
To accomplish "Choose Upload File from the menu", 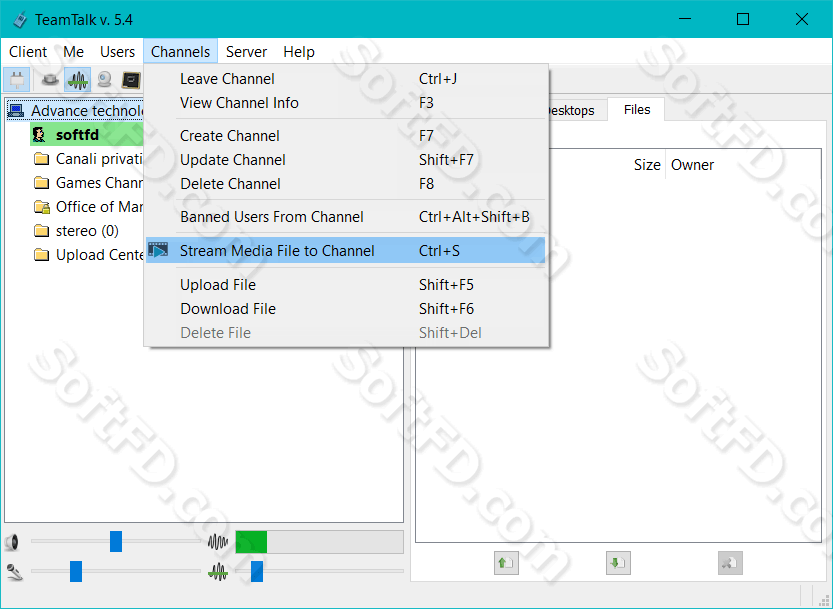I will tap(346, 284).
